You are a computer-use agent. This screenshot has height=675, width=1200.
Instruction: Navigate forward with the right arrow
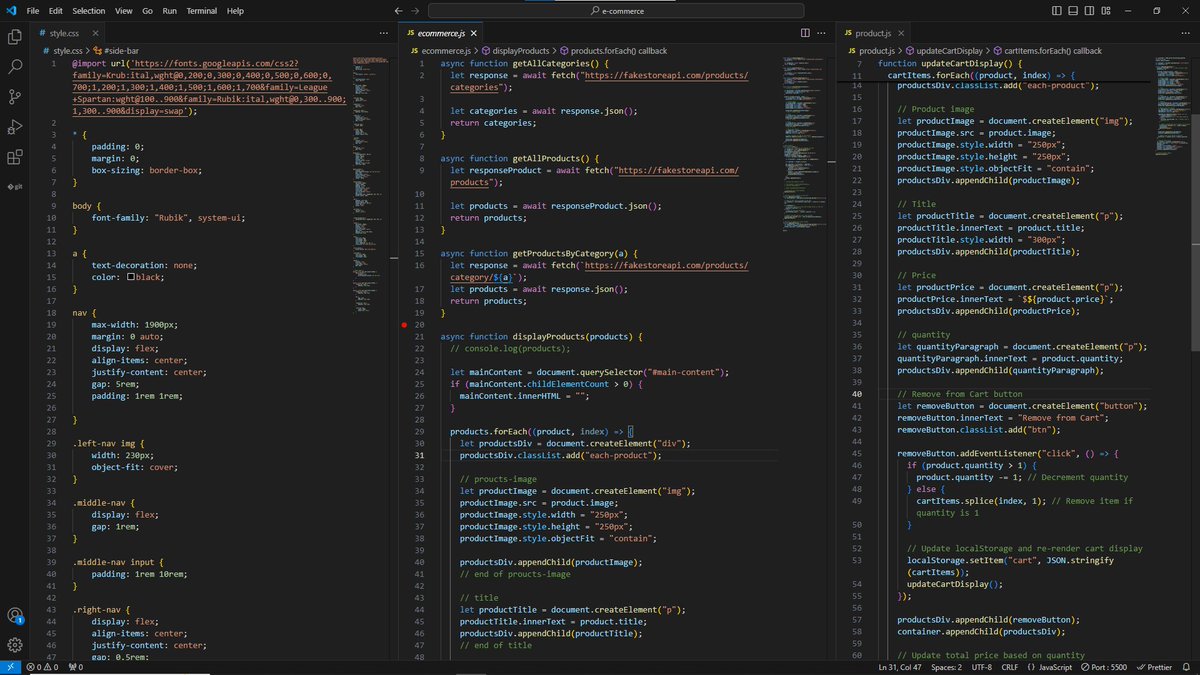pyautogui.click(x=414, y=11)
